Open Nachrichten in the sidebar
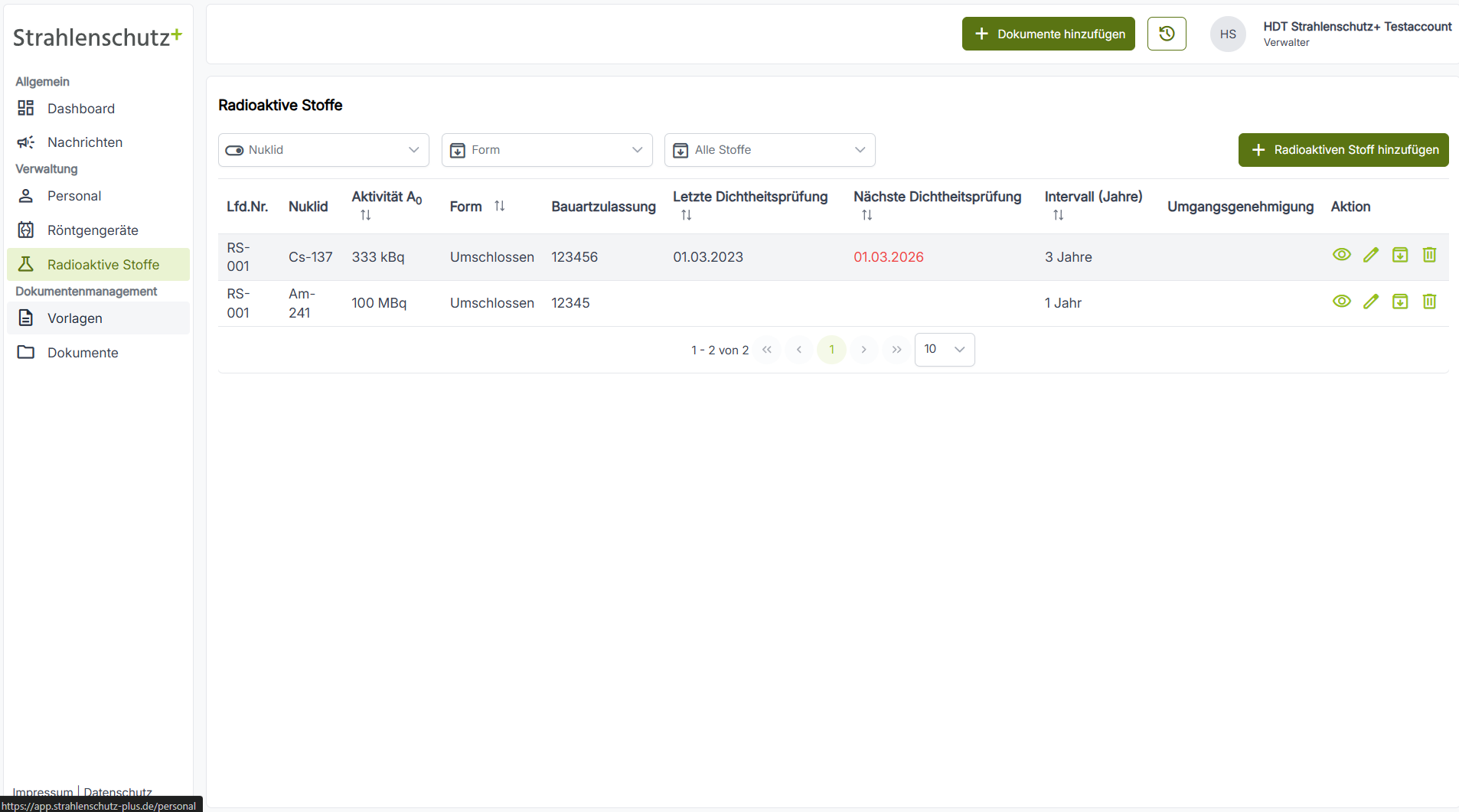 pyautogui.click(x=98, y=142)
